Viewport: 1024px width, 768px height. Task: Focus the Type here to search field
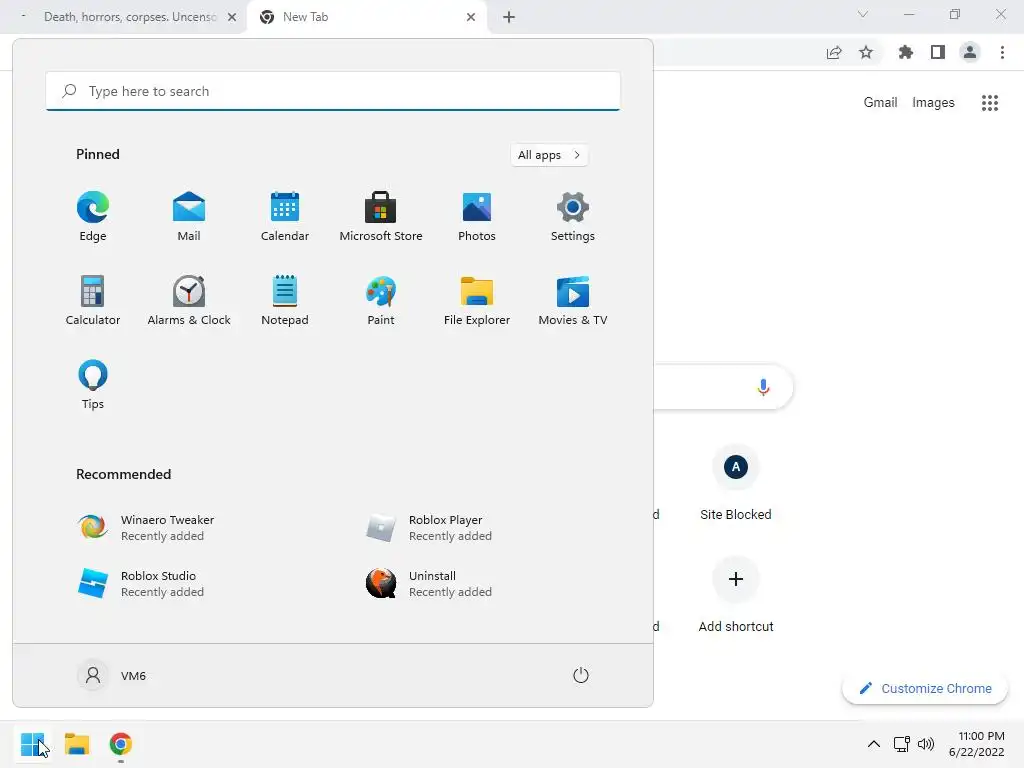click(333, 91)
